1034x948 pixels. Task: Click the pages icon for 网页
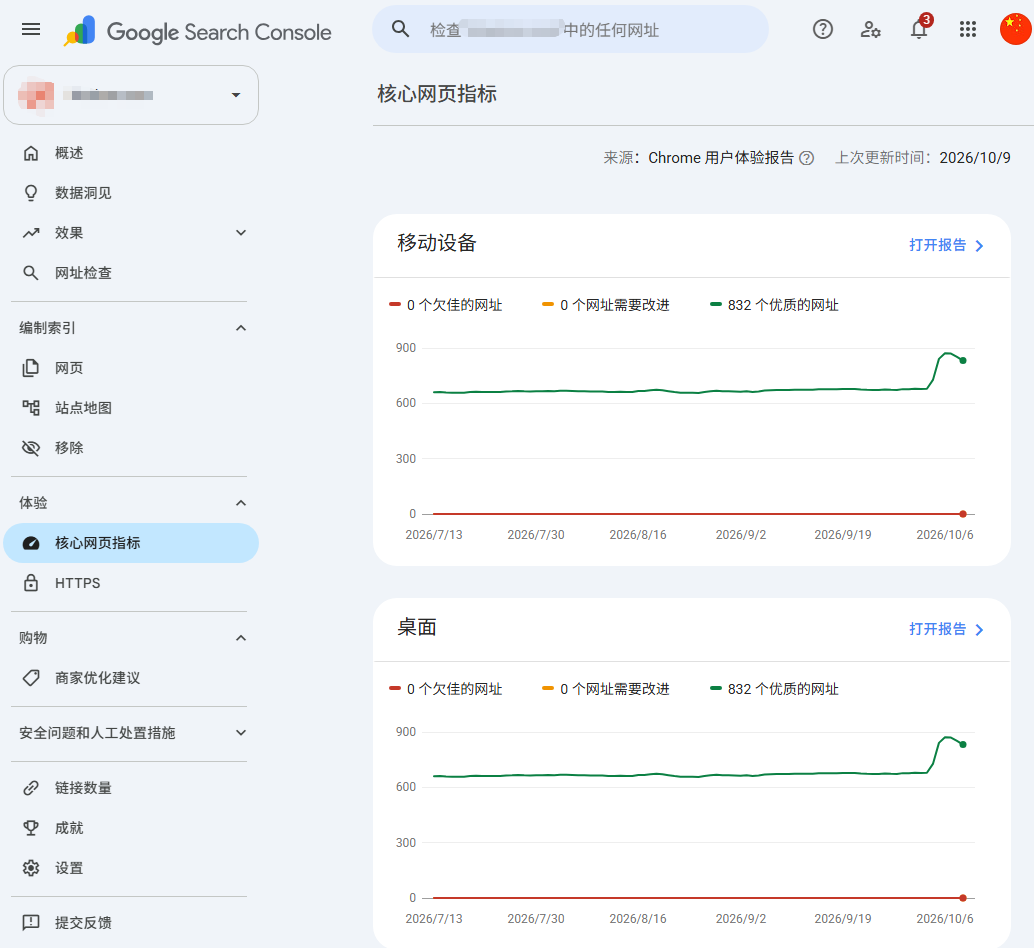tap(31, 368)
